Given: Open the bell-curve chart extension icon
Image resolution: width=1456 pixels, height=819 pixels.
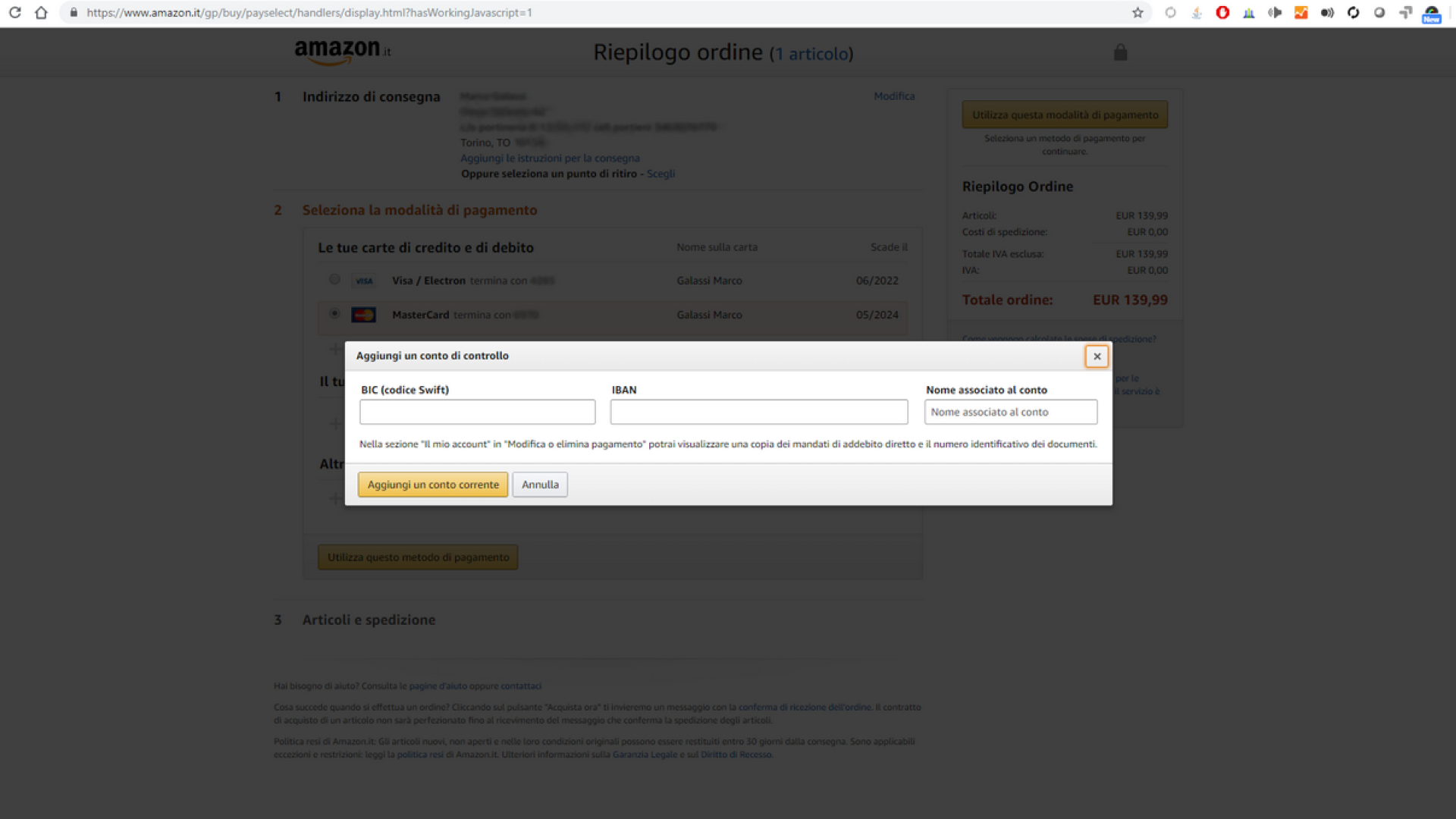Looking at the screenshot, I should coord(1249,13).
